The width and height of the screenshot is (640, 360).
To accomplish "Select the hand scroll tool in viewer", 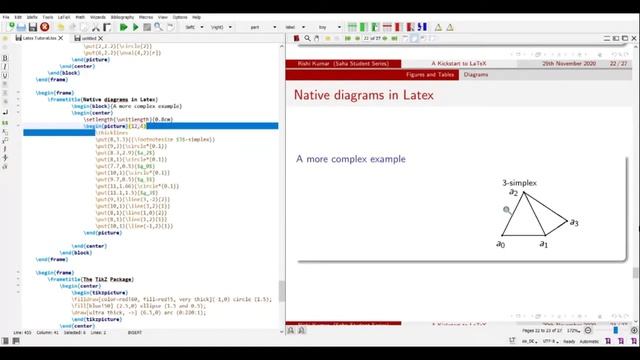I will click(316, 38).
